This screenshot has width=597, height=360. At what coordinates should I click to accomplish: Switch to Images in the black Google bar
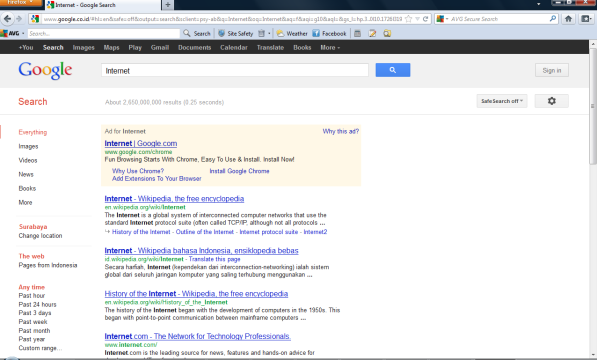tap(83, 48)
